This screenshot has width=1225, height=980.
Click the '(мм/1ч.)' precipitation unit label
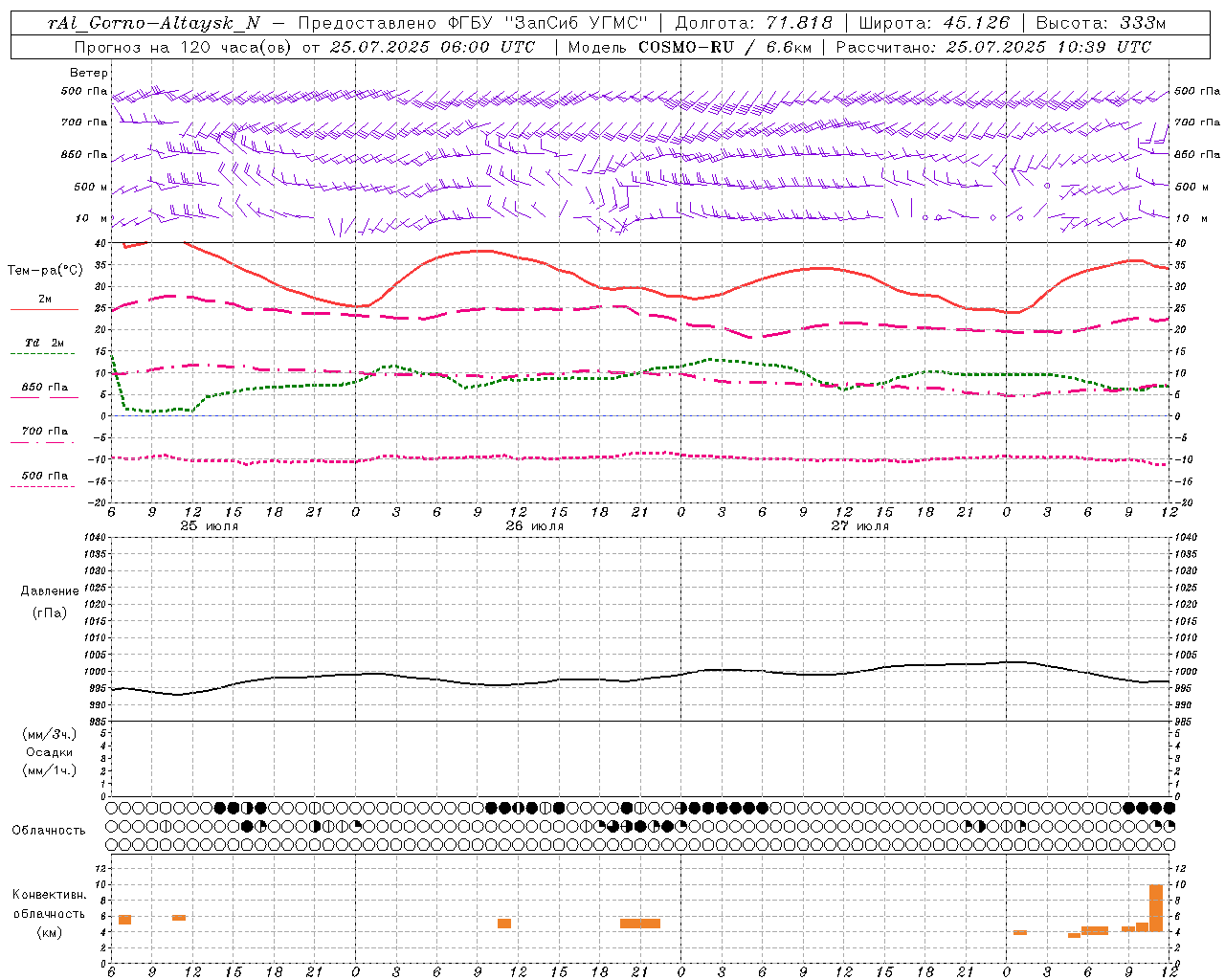50,770
